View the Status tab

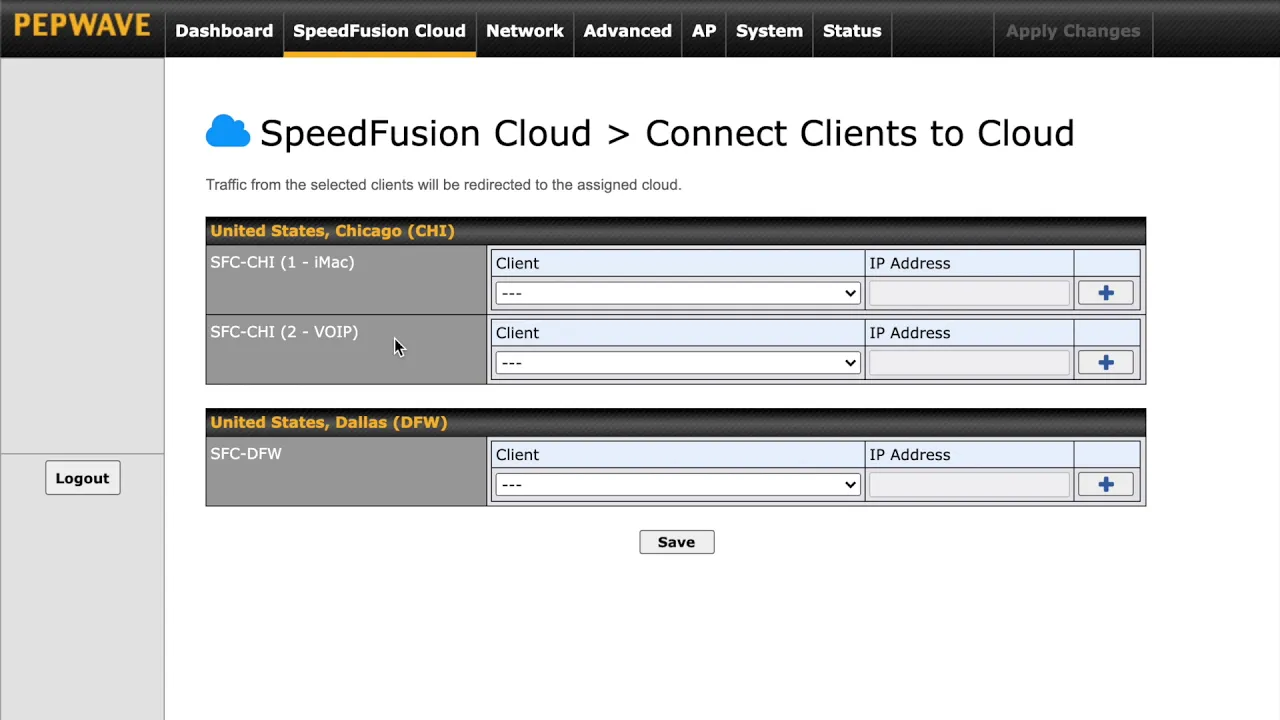click(x=852, y=30)
